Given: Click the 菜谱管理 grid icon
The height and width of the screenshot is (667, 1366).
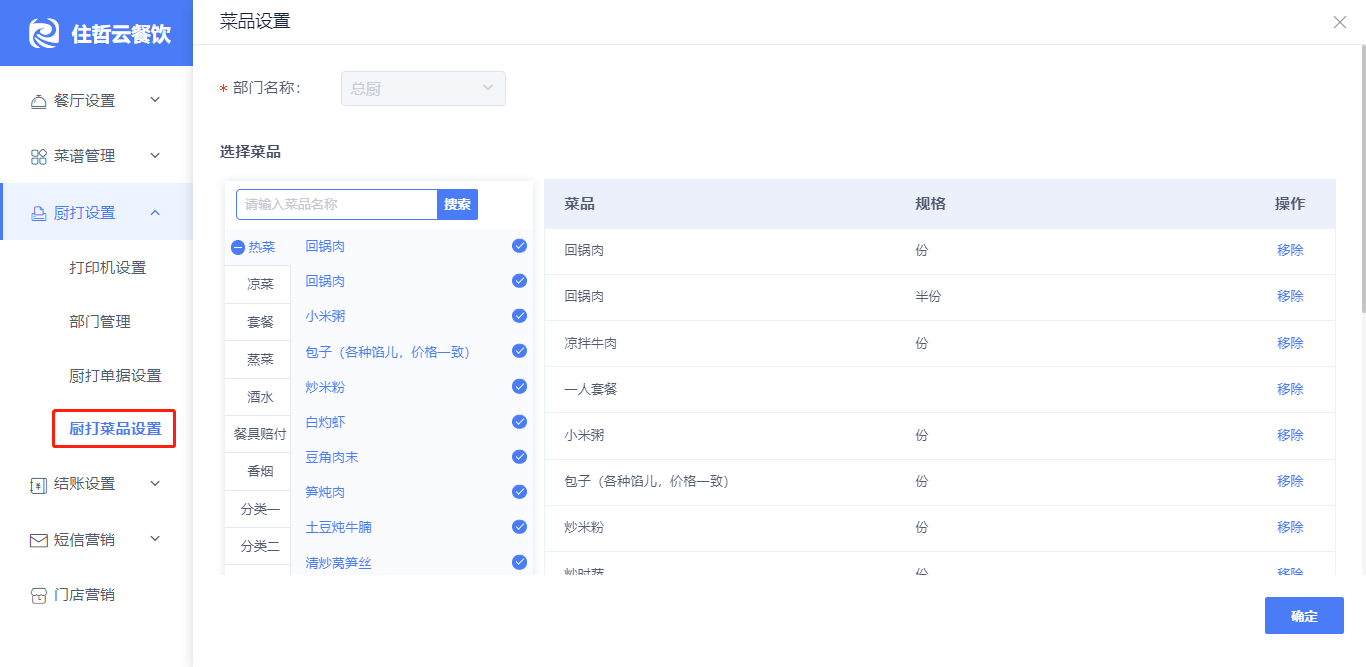Looking at the screenshot, I should point(39,157).
